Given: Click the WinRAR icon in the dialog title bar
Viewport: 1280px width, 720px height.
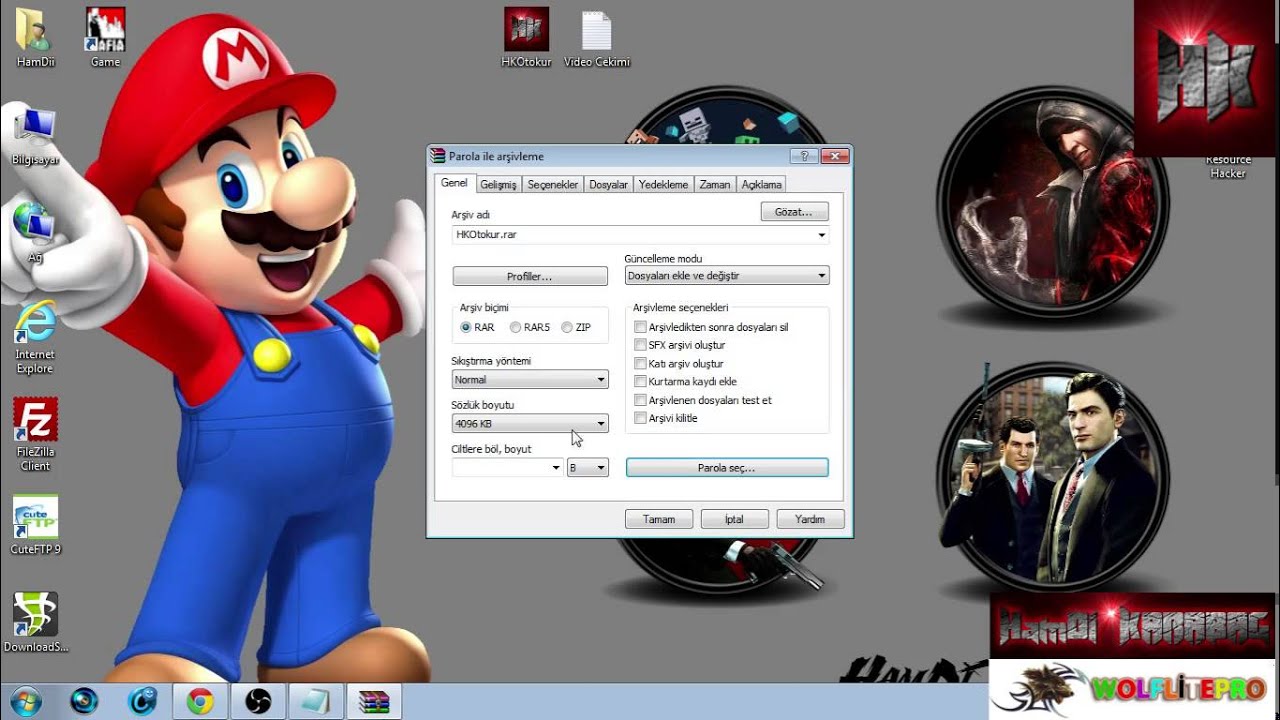Looking at the screenshot, I should pos(437,156).
